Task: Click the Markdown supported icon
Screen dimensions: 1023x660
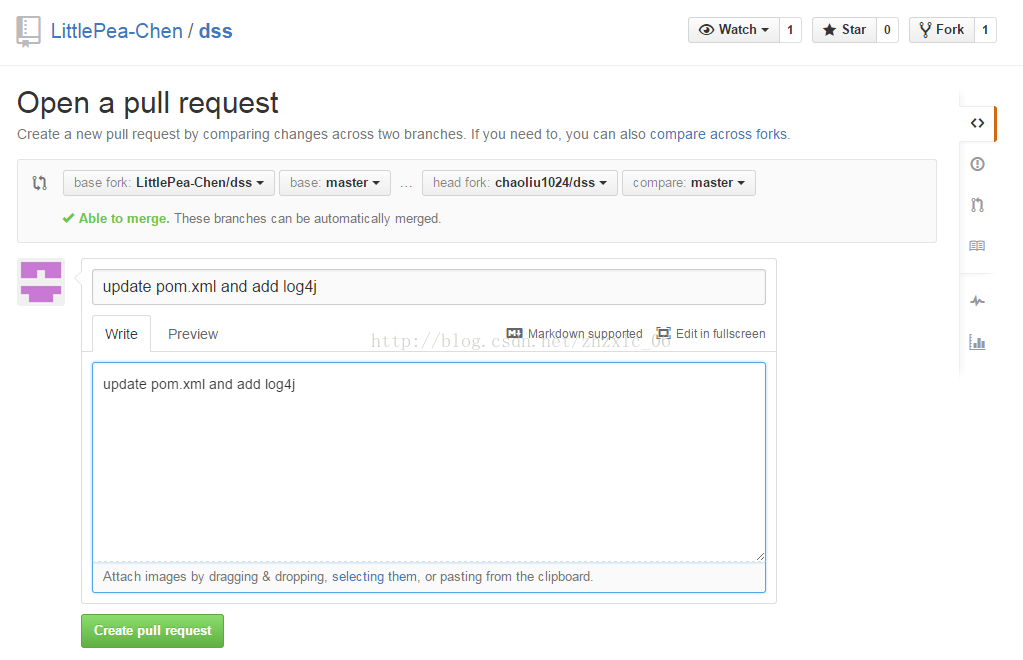Action: [x=514, y=333]
